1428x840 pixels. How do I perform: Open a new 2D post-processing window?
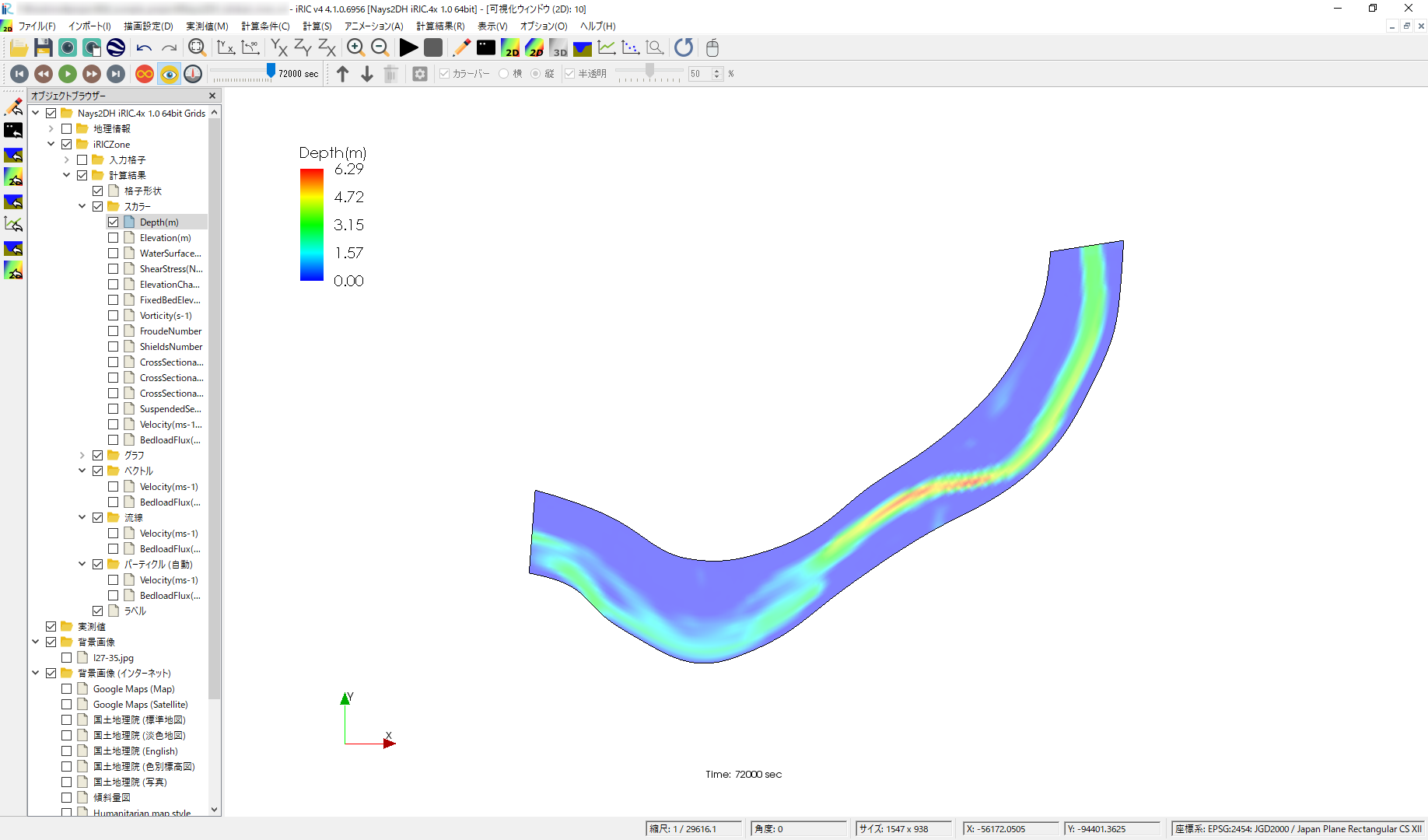click(510, 48)
